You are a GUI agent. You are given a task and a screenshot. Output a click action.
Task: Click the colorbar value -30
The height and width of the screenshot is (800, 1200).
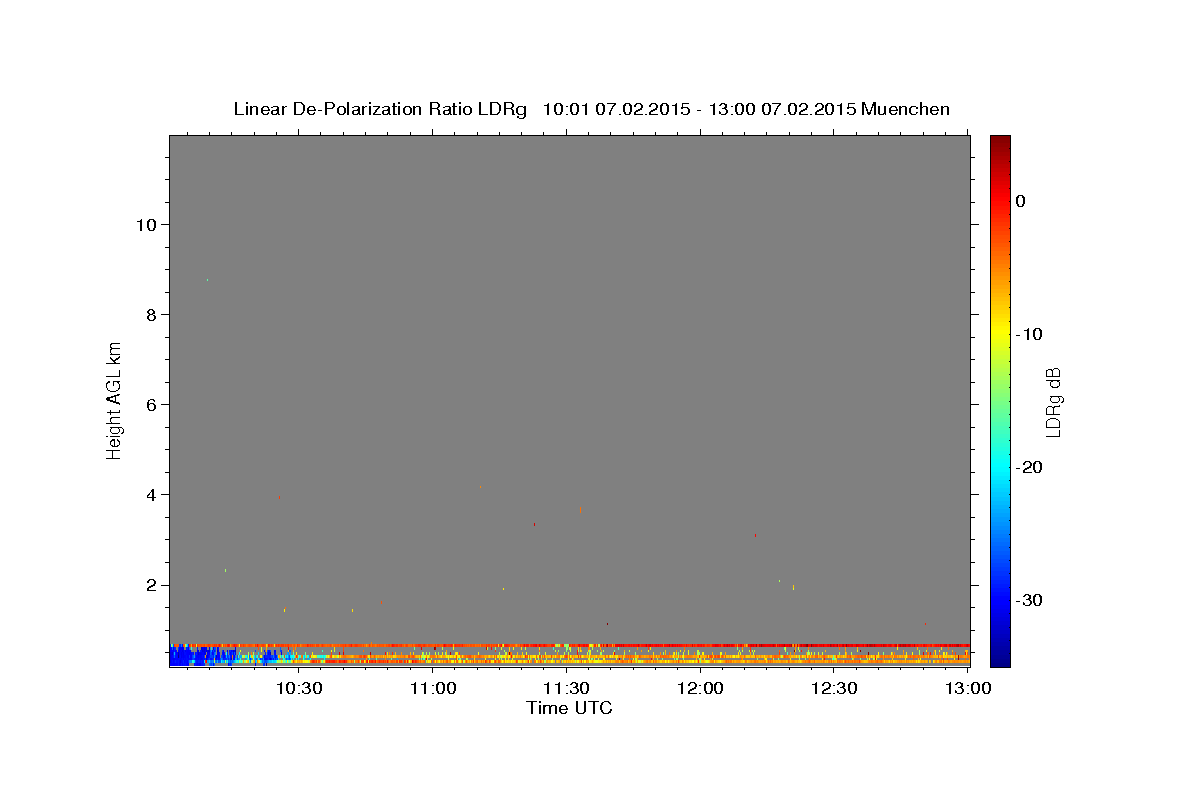tap(1030, 600)
